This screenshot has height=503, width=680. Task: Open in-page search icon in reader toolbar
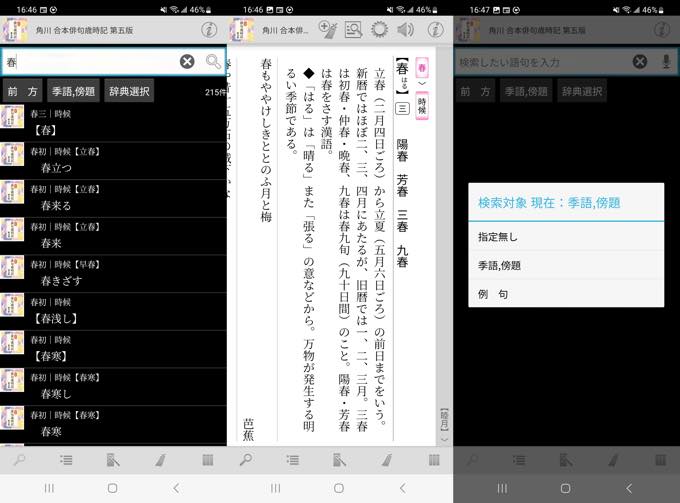tap(353, 29)
